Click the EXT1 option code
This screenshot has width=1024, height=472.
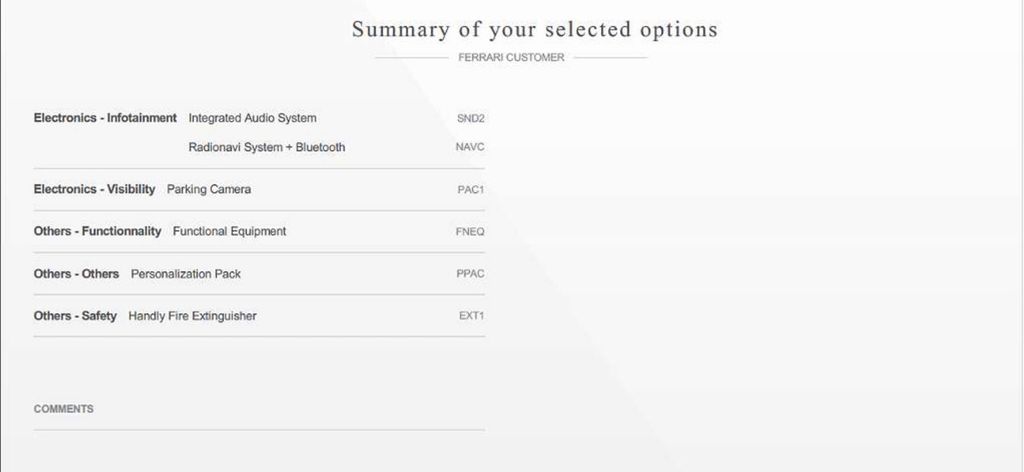point(471,316)
